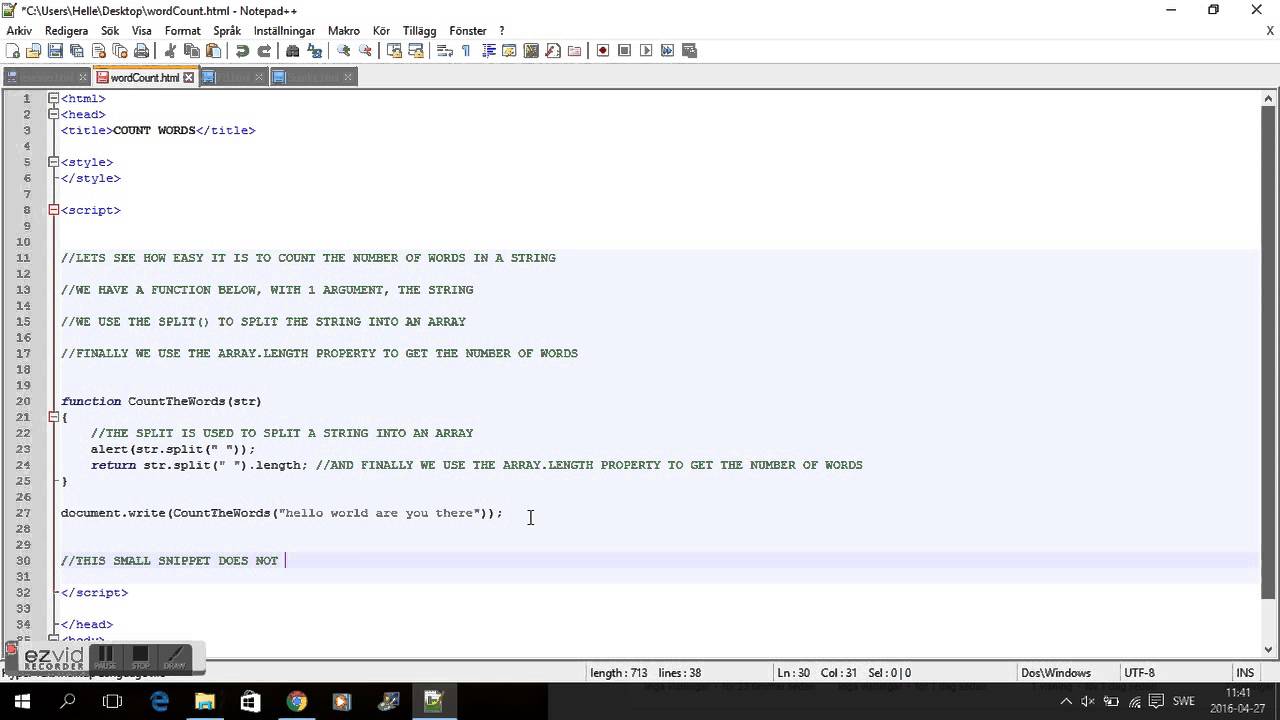Show hidden system tray icons chevron
This screenshot has height=720, width=1280.
[1068, 701]
